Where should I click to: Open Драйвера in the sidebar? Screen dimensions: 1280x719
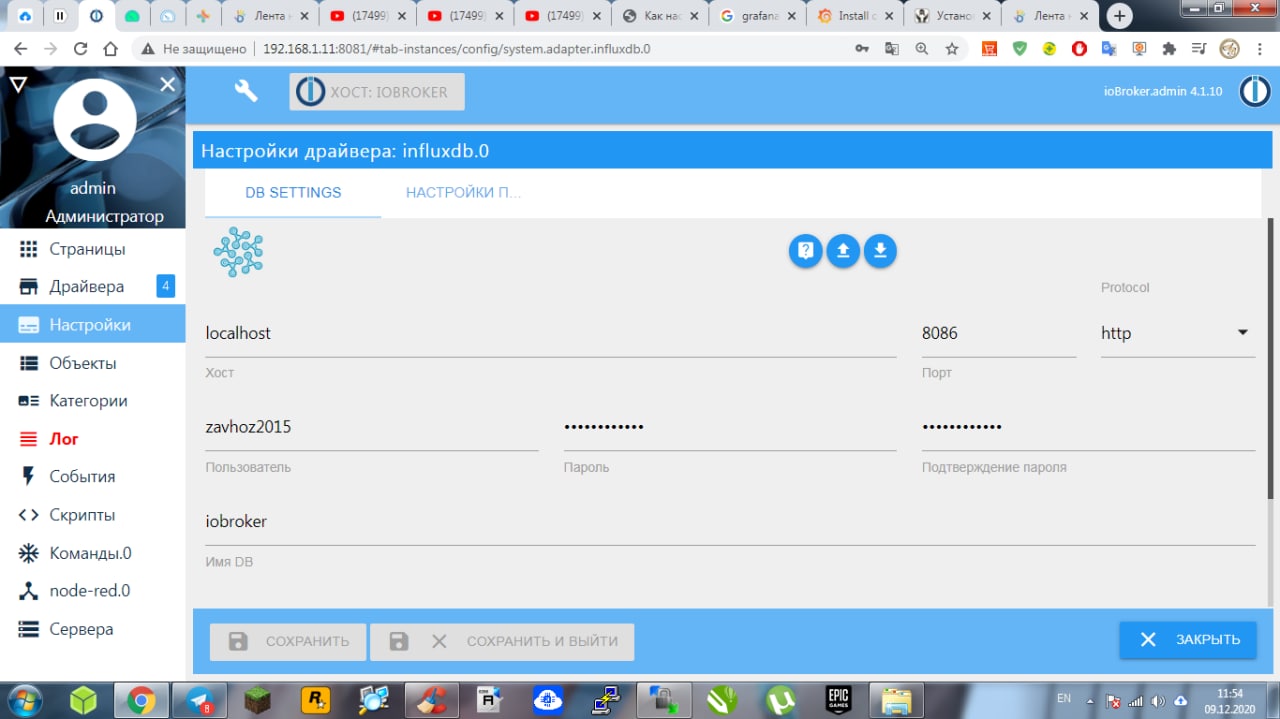93,287
